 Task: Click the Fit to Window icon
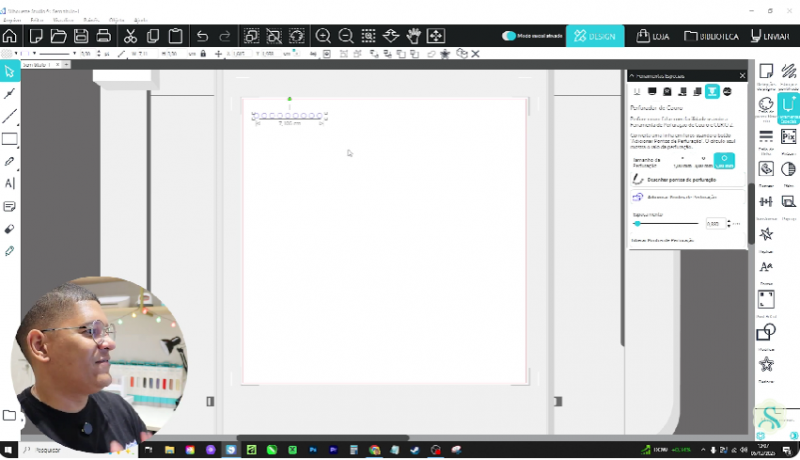(x=436, y=36)
